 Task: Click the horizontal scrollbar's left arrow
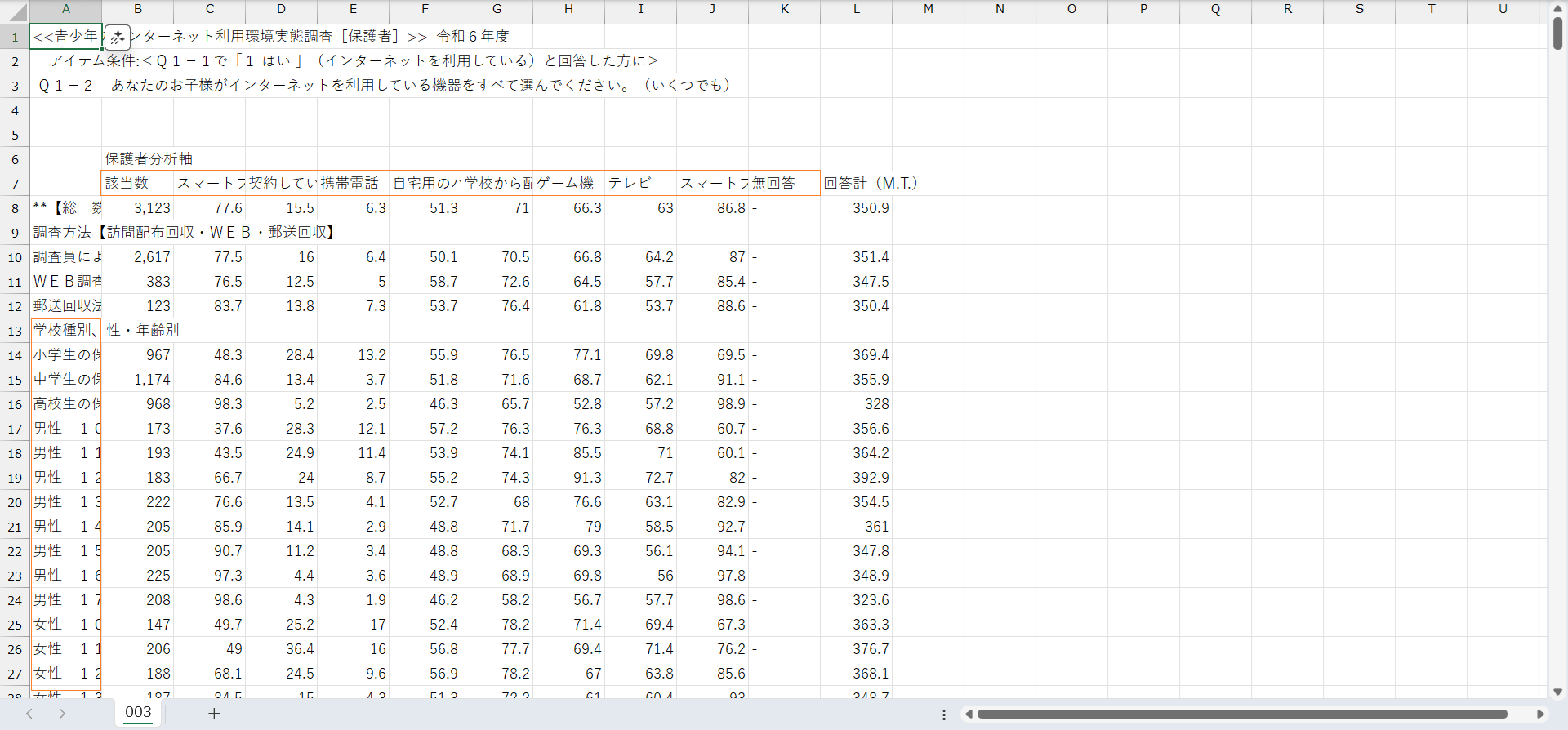coord(969,714)
